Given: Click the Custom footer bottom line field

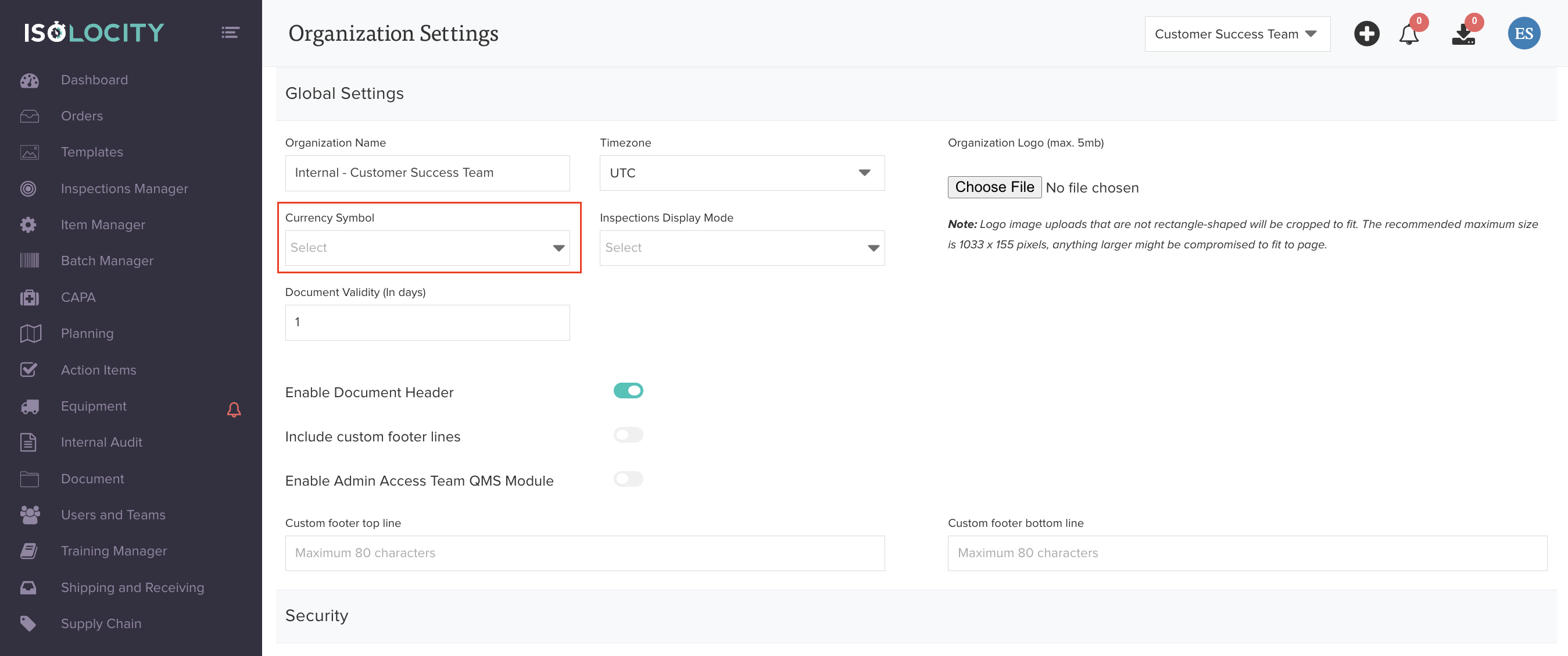Looking at the screenshot, I should 1247,552.
